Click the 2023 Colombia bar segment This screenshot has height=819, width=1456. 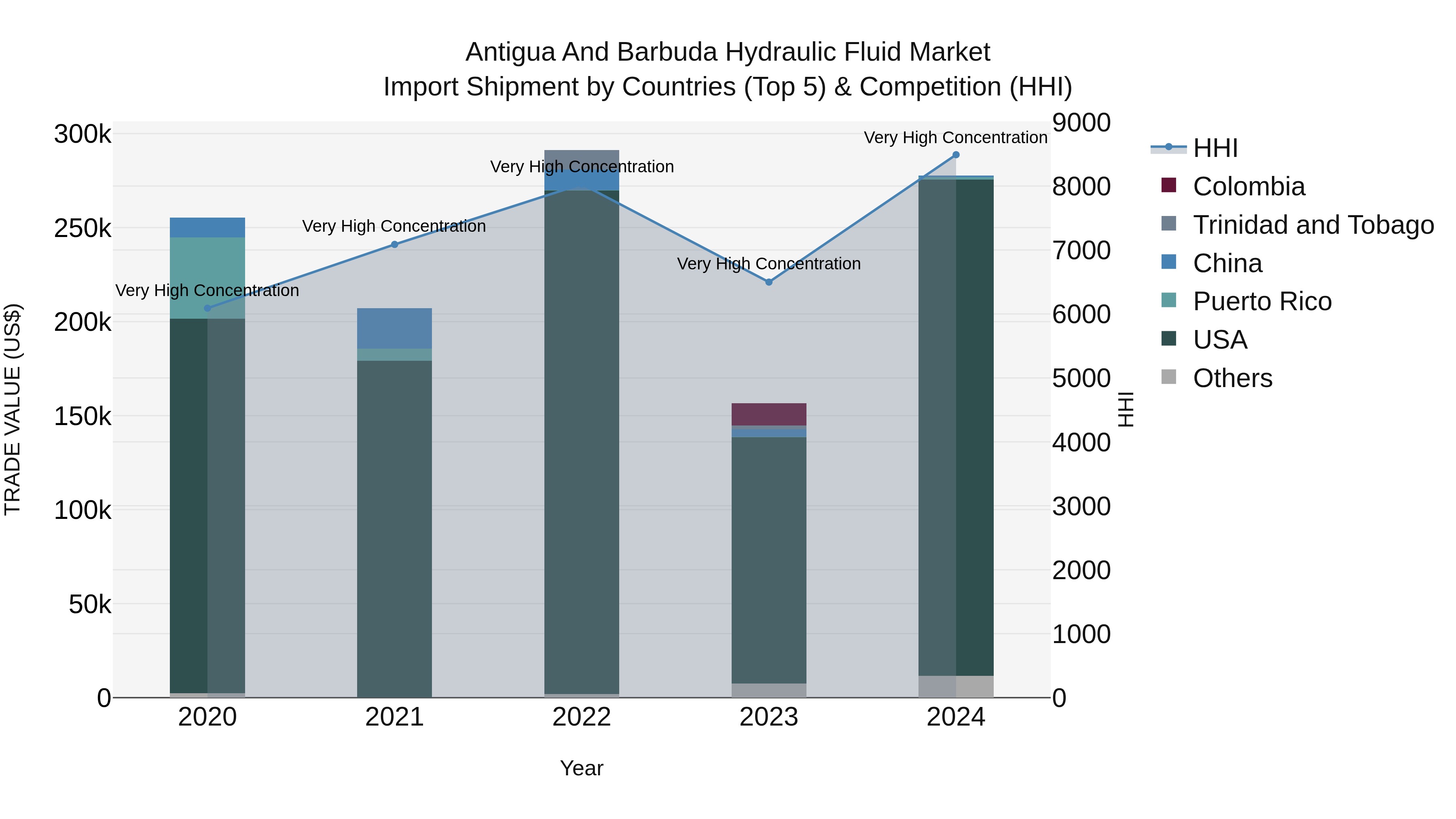(769, 414)
